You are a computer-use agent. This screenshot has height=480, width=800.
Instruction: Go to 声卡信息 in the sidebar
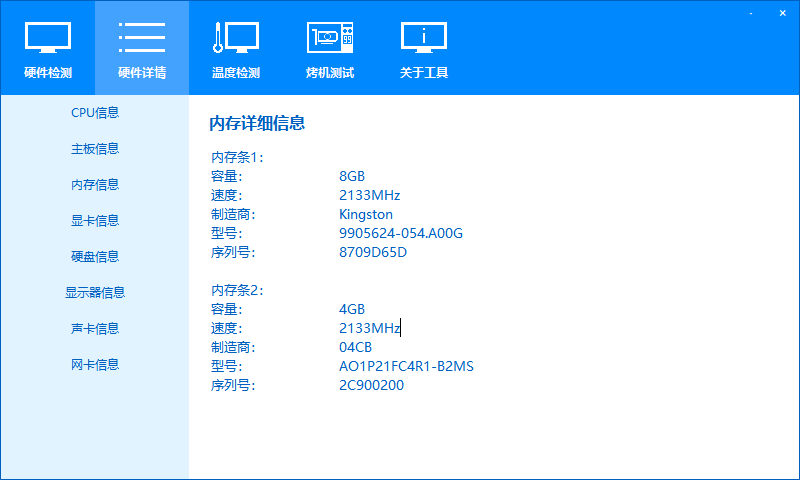[95, 329]
